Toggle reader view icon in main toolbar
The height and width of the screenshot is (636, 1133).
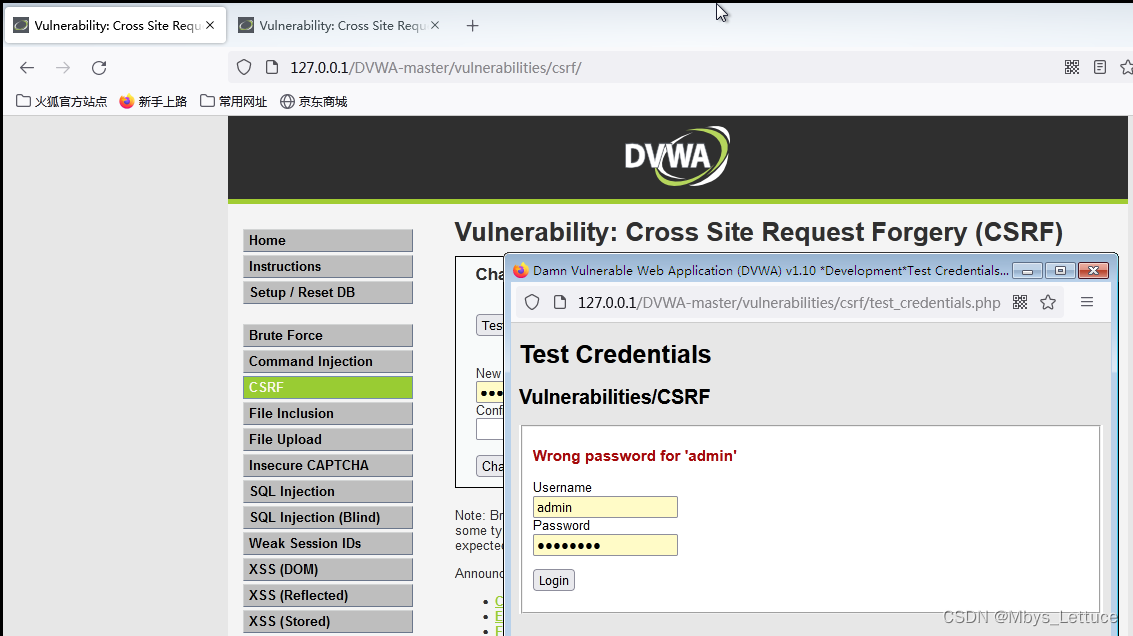[1100, 67]
